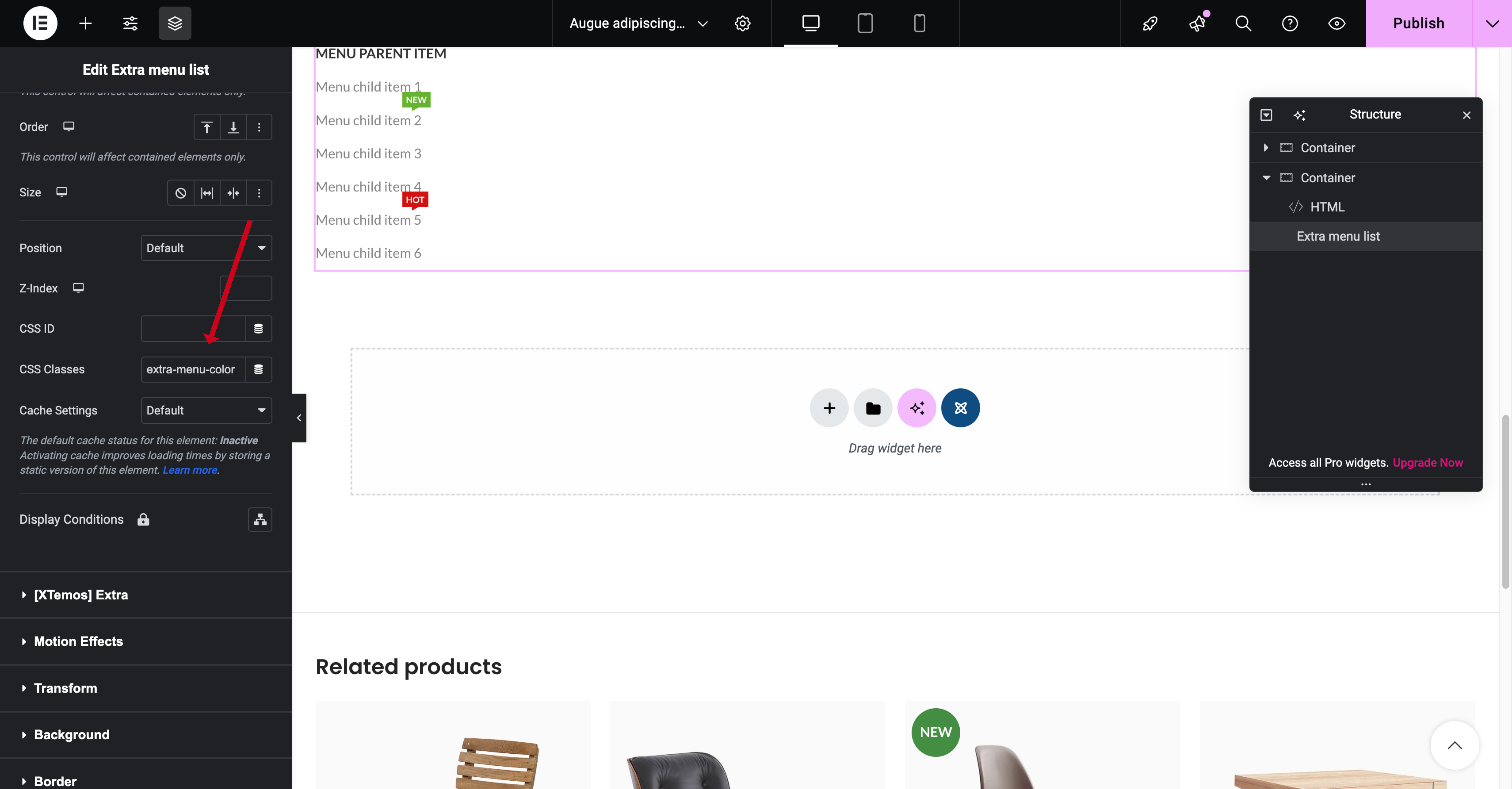Open the add element panel
1512x789 pixels.
click(86, 24)
